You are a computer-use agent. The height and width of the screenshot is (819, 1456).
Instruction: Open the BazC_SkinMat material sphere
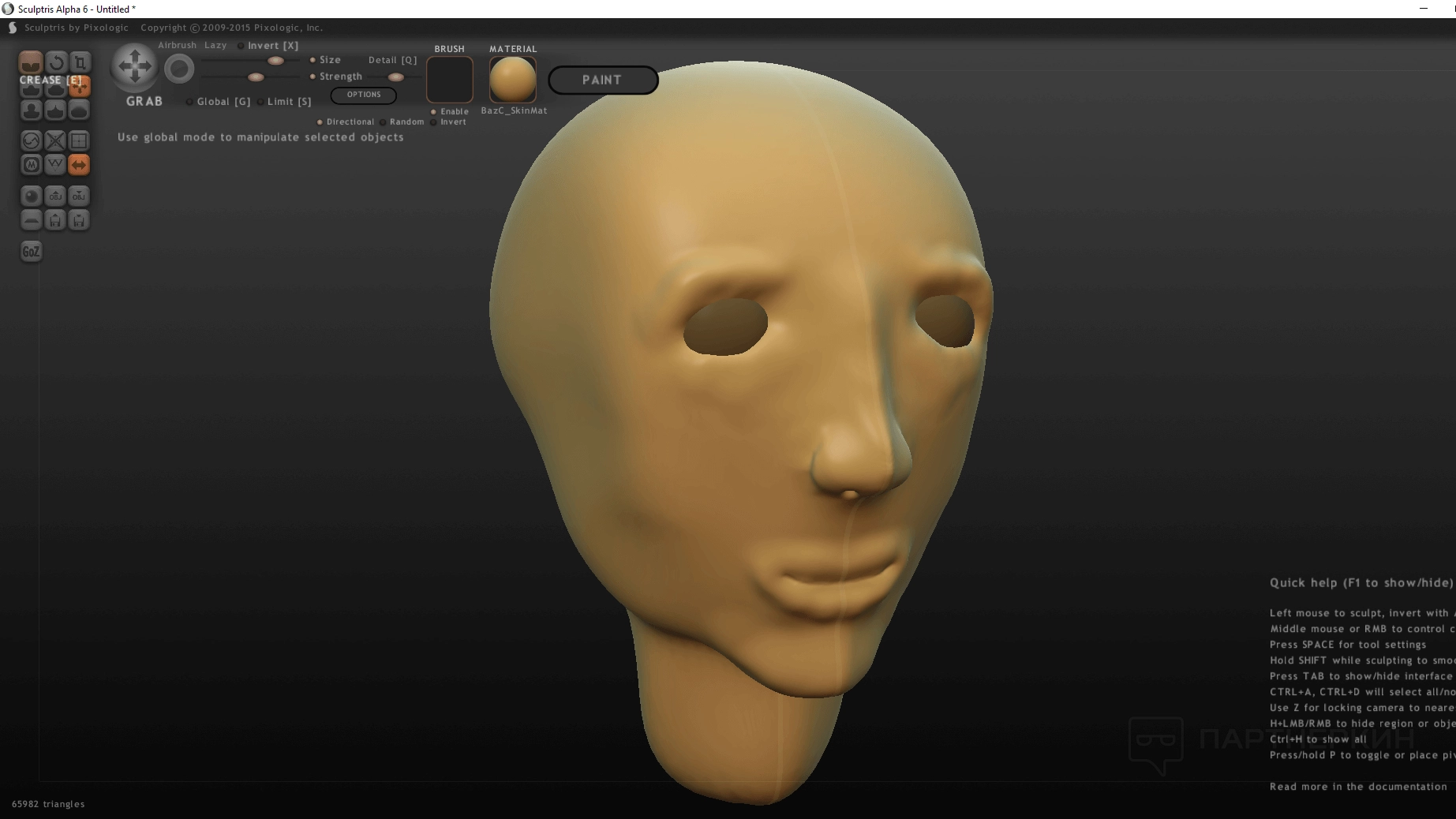[512, 79]
